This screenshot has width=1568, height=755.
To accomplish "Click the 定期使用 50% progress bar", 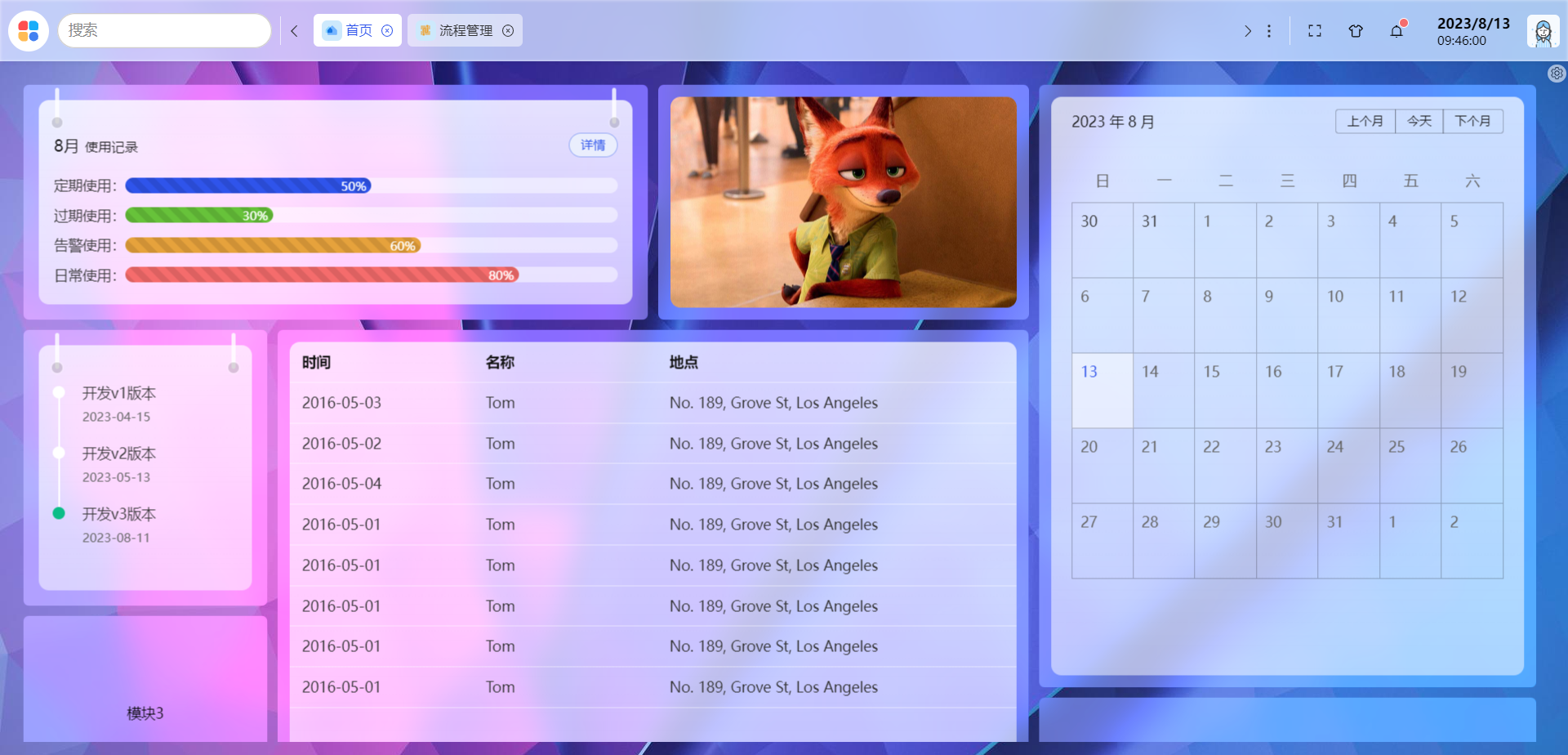I will [x=372, y=186].
